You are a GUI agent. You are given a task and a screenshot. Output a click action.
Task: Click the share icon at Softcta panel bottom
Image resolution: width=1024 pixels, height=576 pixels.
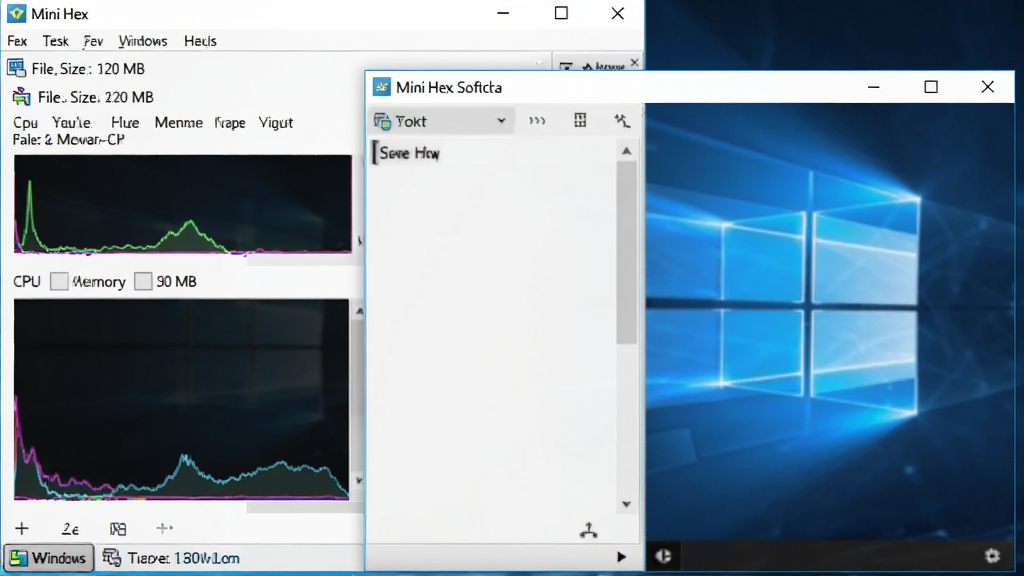pos(588,530)
